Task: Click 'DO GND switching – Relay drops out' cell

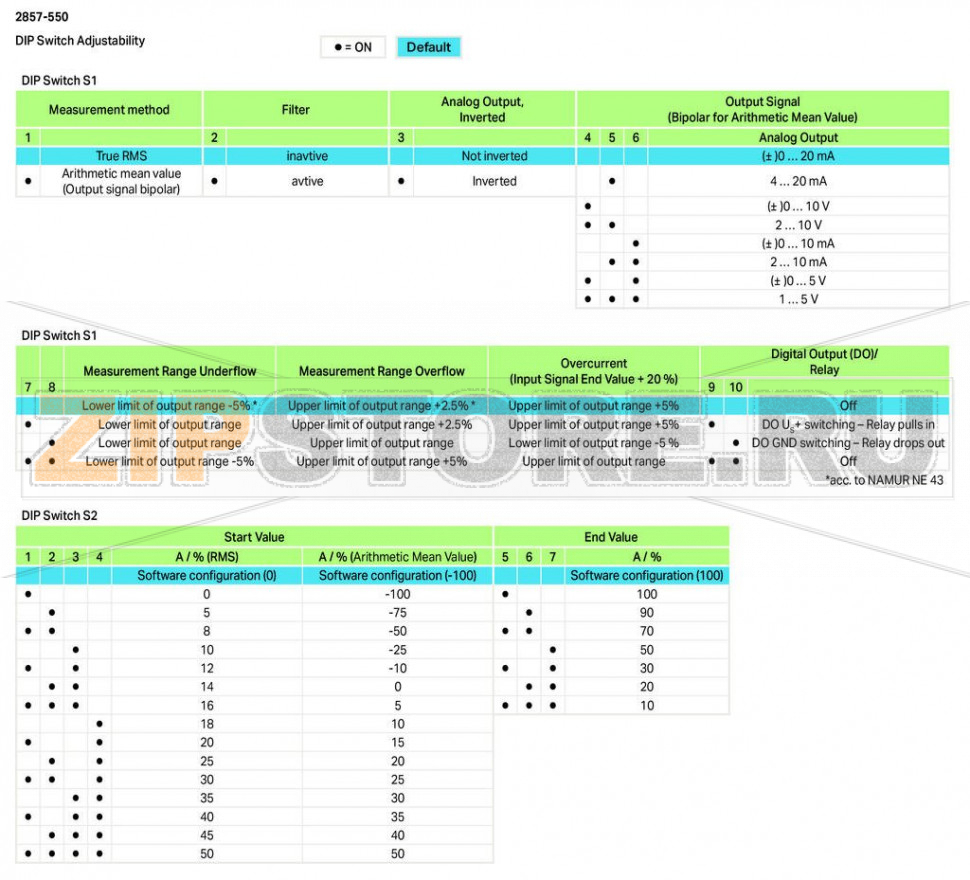Action: pyautogui.click(x=848, y=443)
